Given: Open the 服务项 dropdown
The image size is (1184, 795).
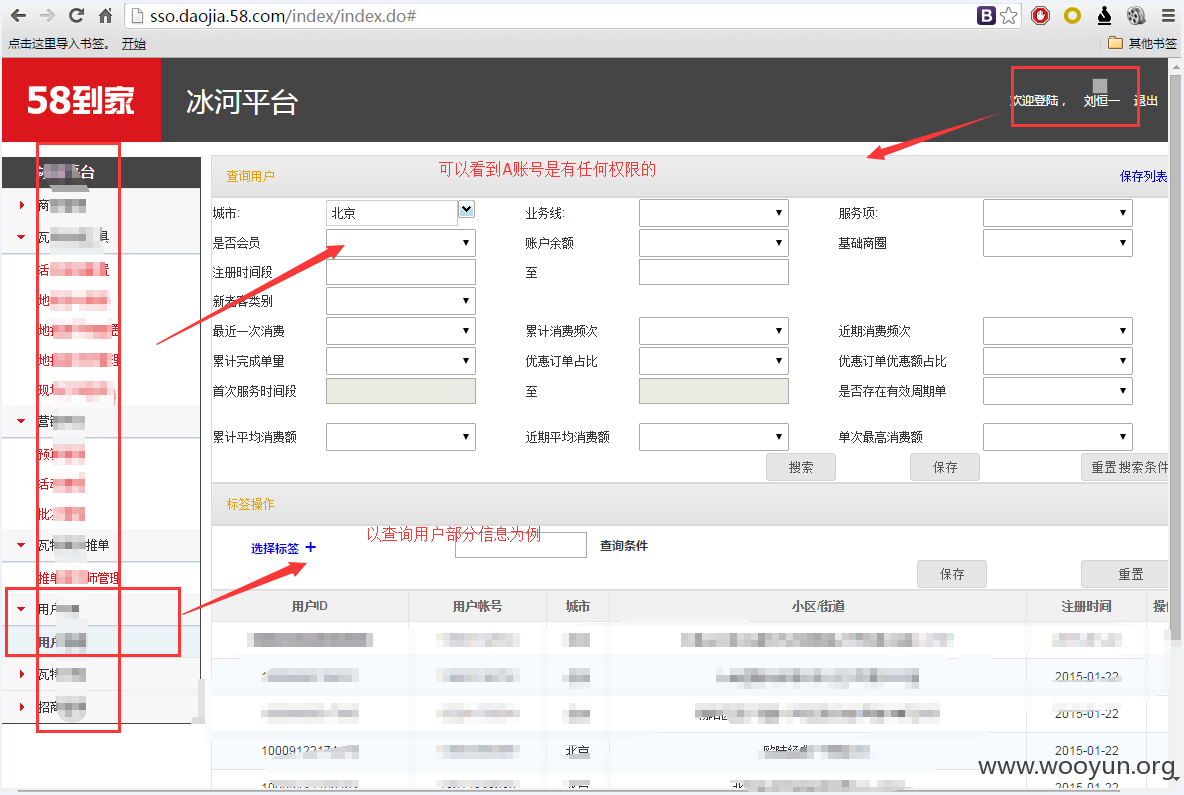Looking at the screenshot, I should point(1057,213).
